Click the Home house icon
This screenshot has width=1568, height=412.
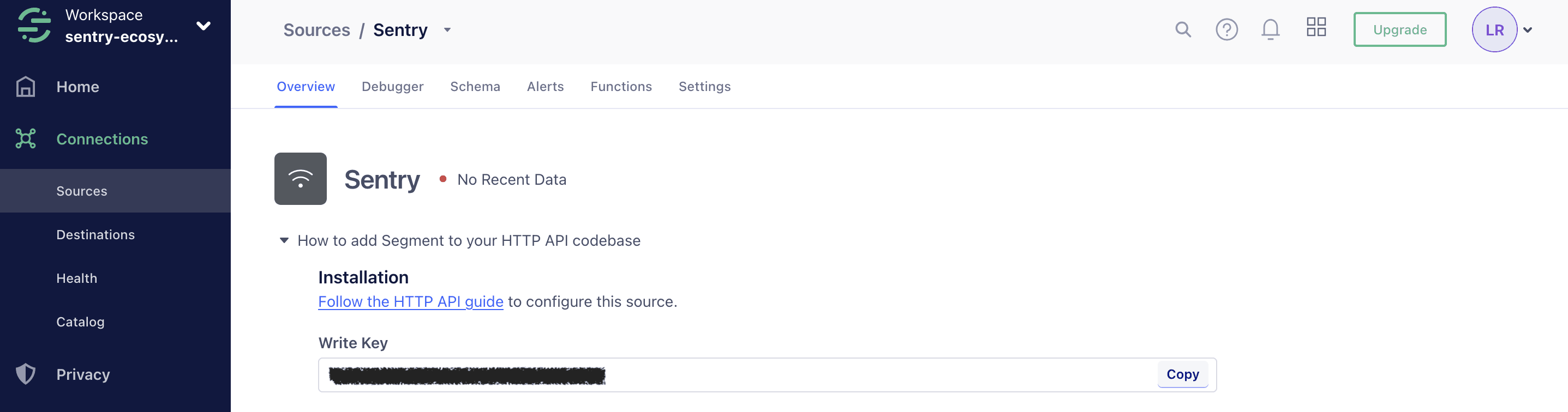[x=26, y=87]
